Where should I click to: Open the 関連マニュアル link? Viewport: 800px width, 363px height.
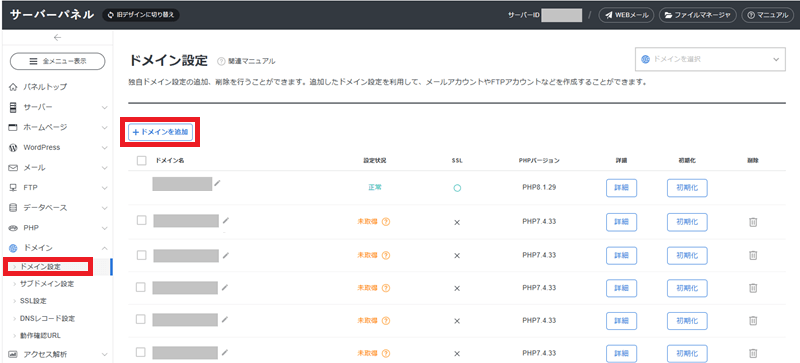252,61
